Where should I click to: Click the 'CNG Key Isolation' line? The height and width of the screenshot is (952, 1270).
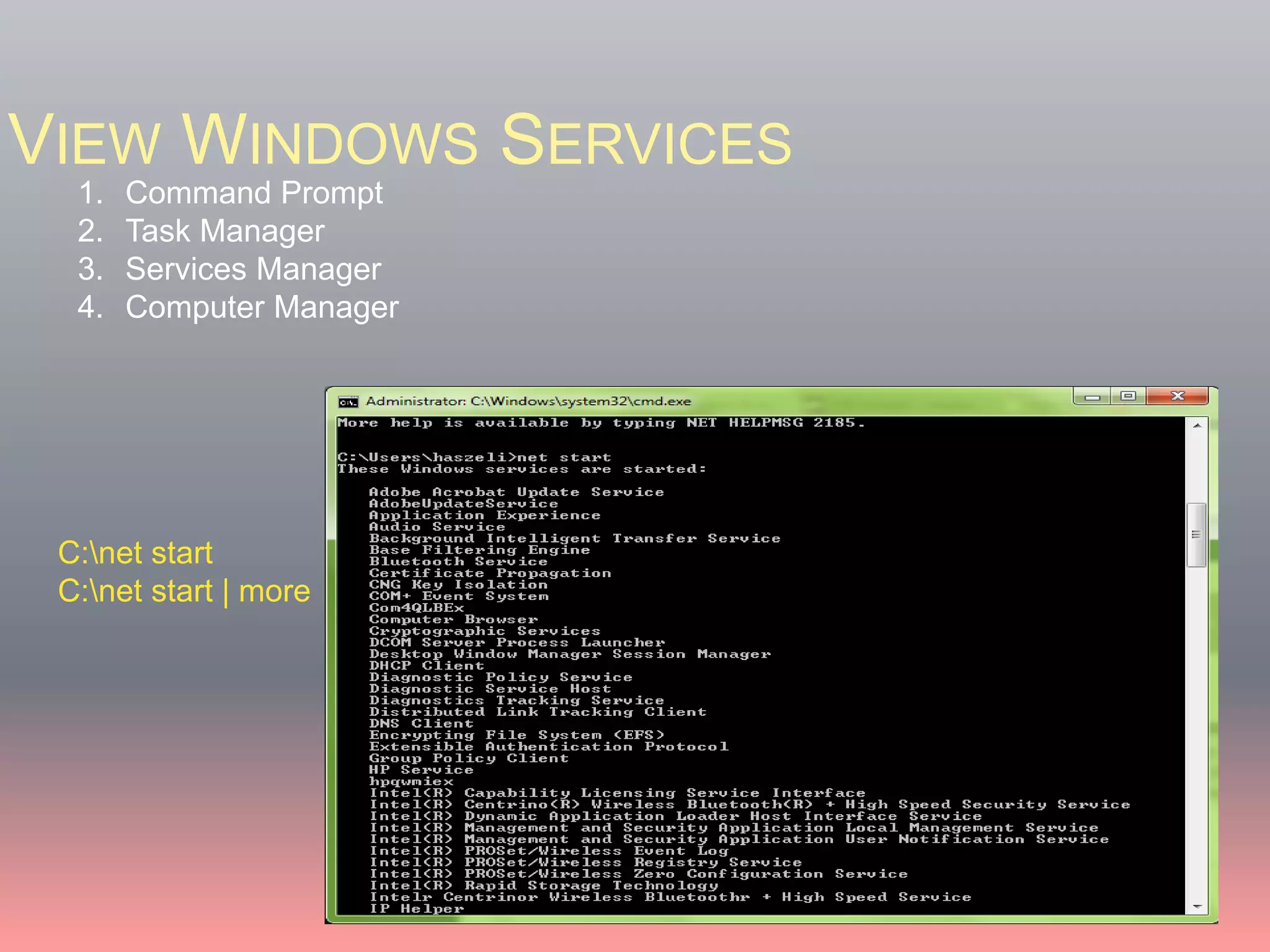coord(458,584)
